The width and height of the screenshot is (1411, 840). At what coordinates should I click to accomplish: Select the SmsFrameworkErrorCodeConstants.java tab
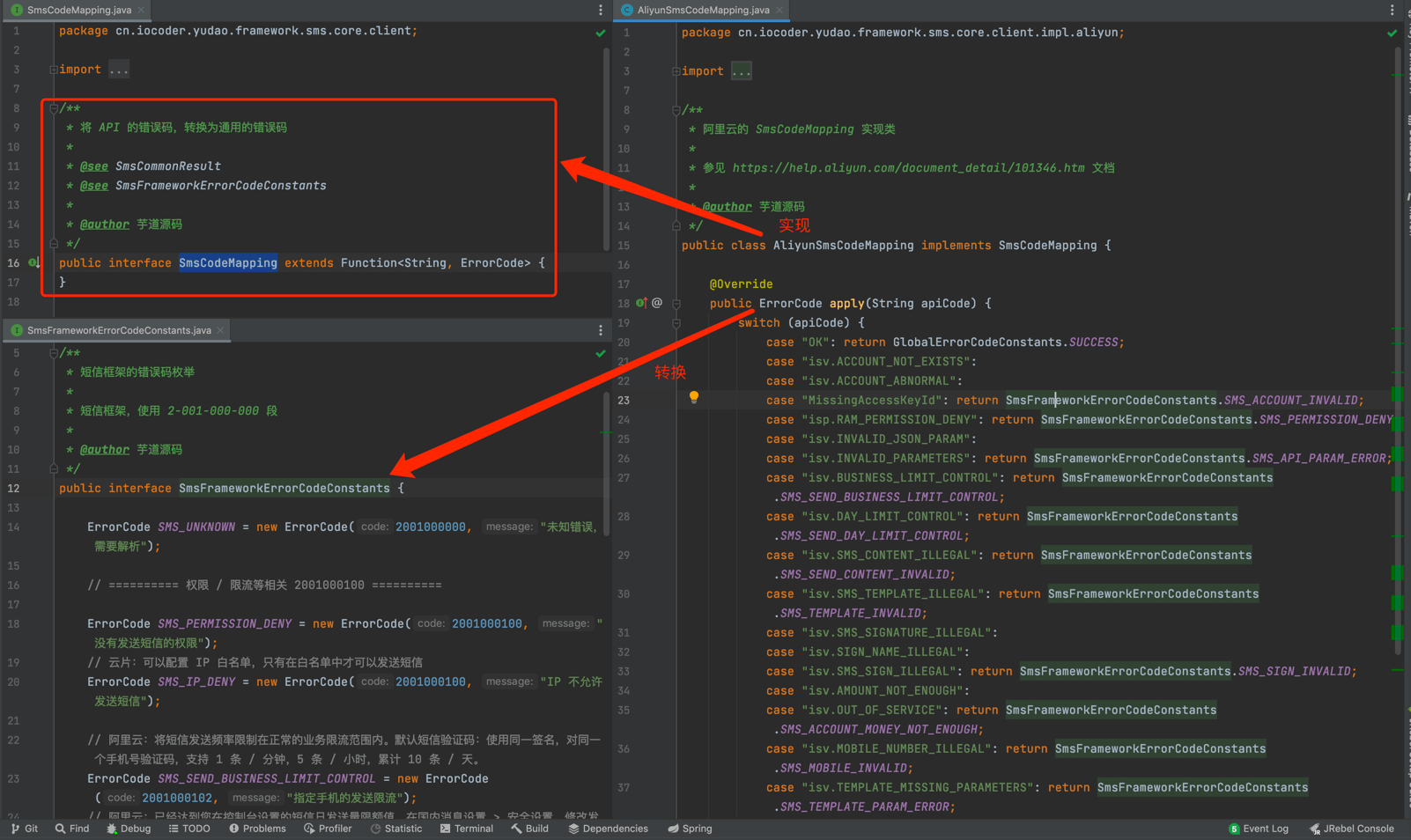(118, 330)
